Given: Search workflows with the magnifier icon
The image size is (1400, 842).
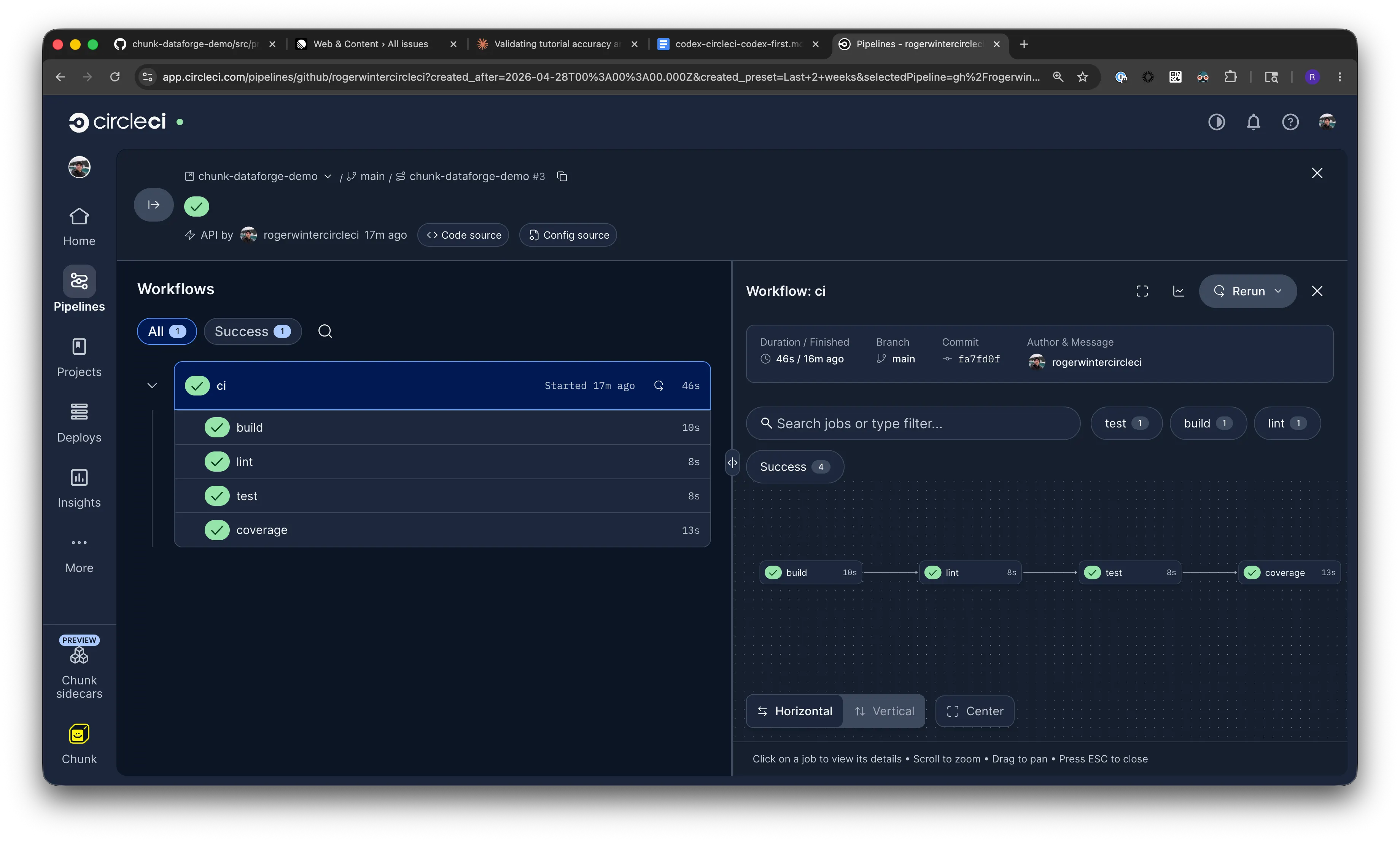Looking at the screenshot, I should coord(325,331).
